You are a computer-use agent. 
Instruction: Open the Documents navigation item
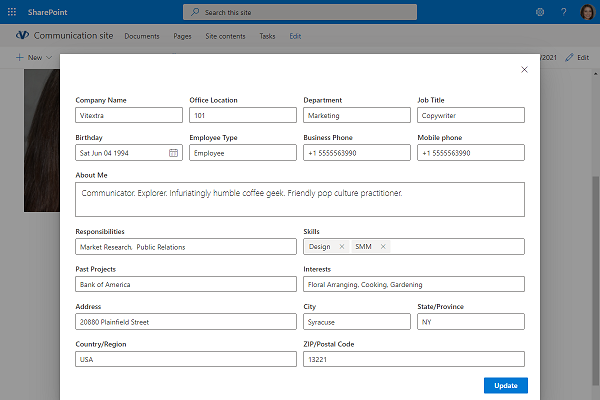pos(141,36)
